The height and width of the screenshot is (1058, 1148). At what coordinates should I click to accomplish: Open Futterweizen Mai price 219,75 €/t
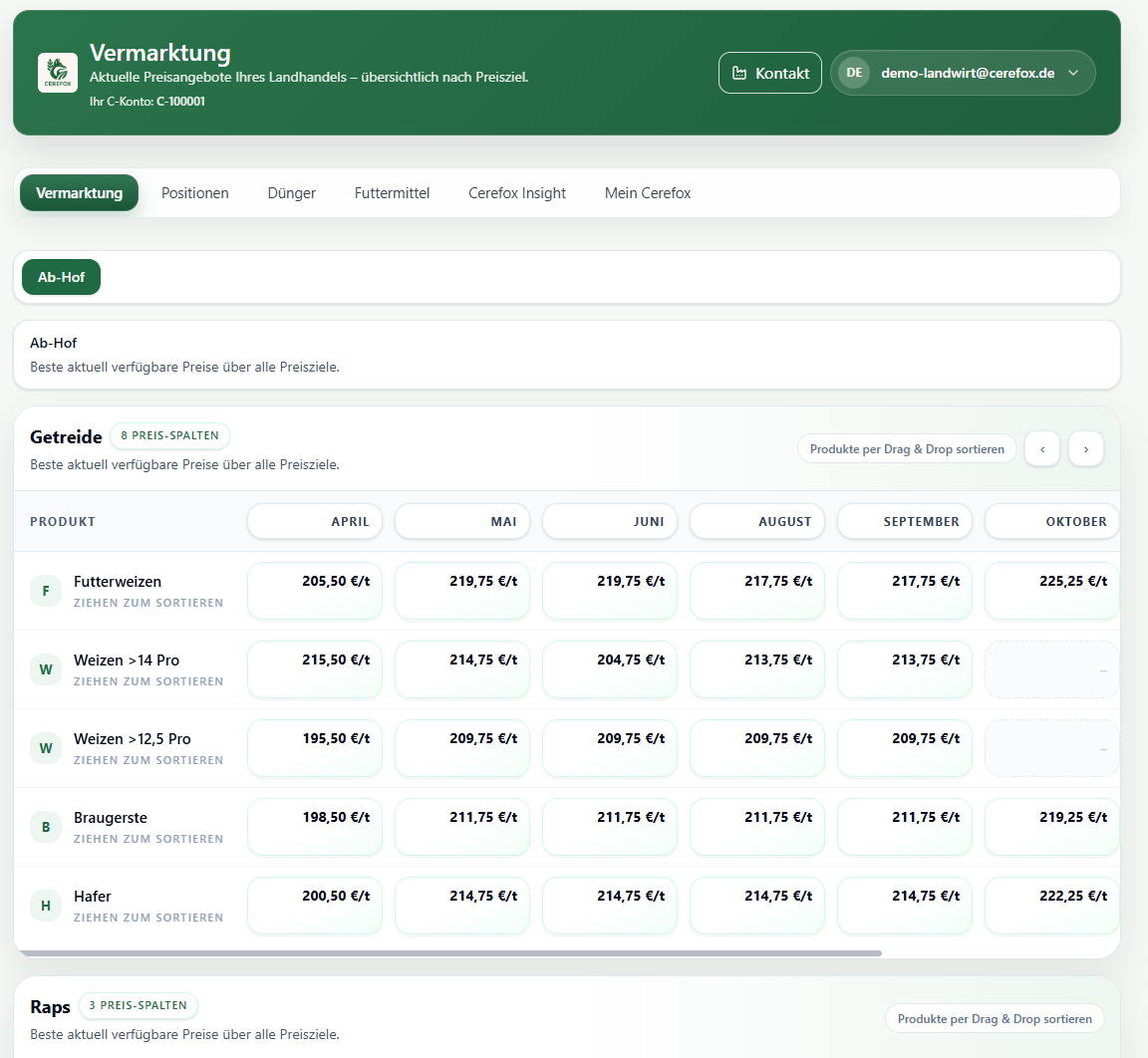pos(462,591)
